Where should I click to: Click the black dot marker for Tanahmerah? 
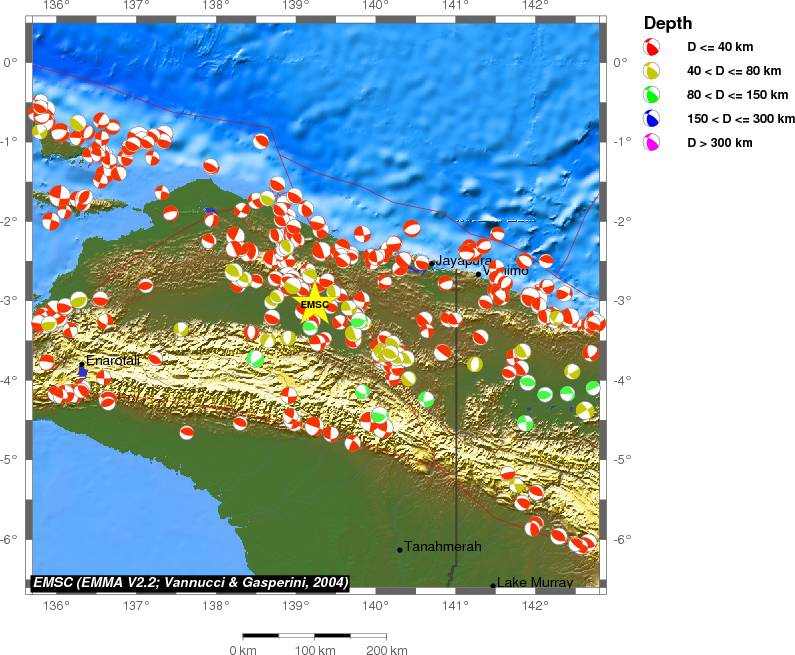coord(399,549)
